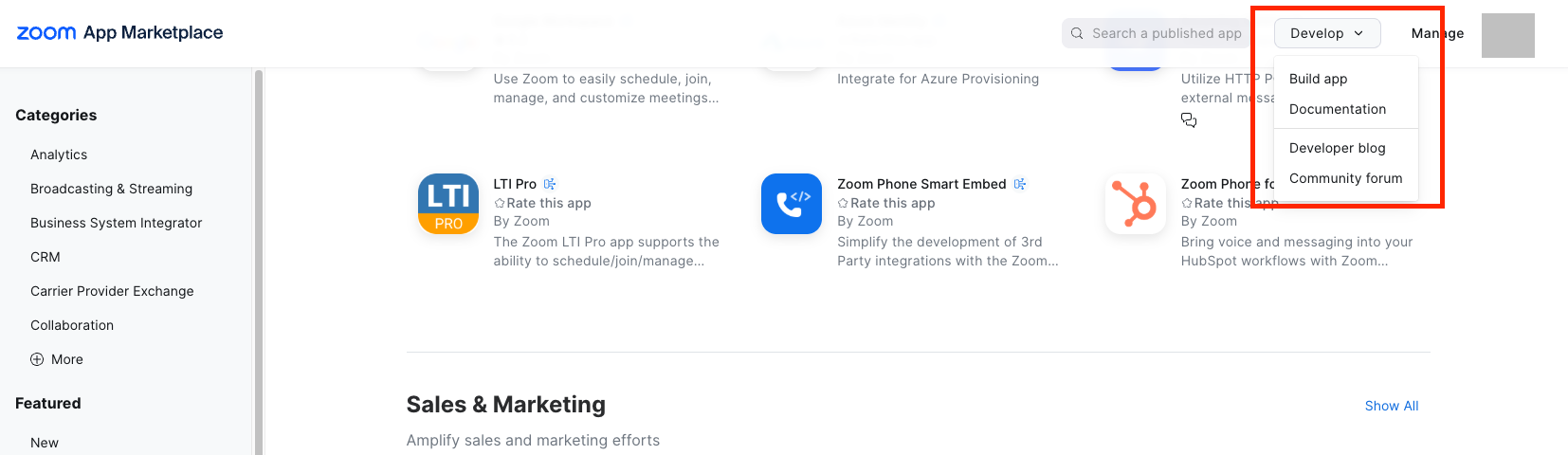Screen dimensions: 1568x455
Task: Select Build app from Develop menu
Action: pos(1318,79)
